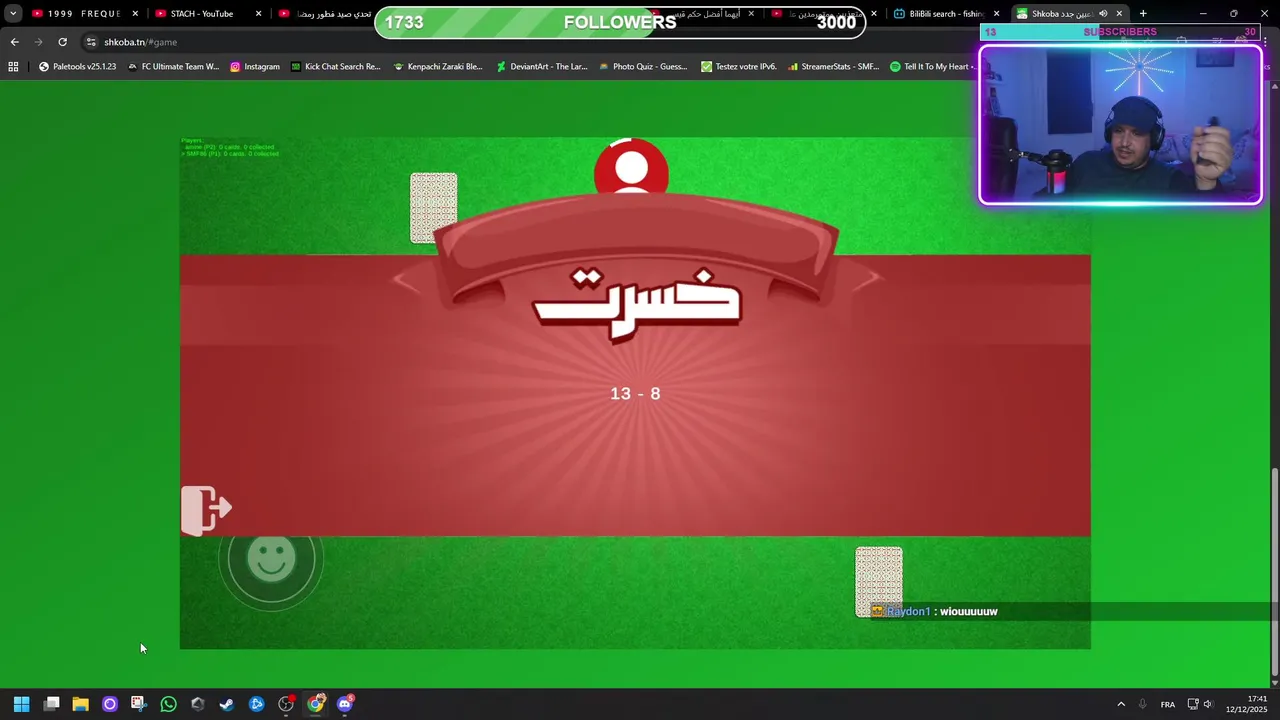Open the bookmarks apps grid
The height and width of the screenshot is (720, 1280).
point(13,67)
